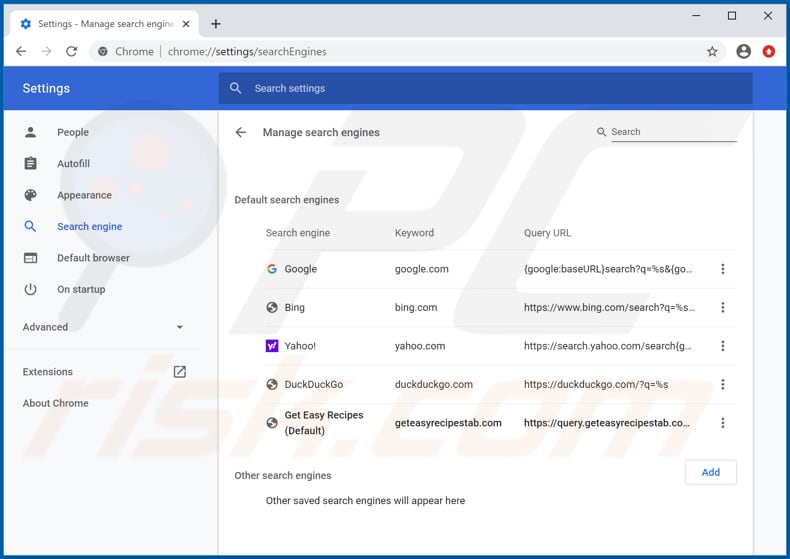Select the Bing search engine name
Screen dimensions: 790x559
294,308
